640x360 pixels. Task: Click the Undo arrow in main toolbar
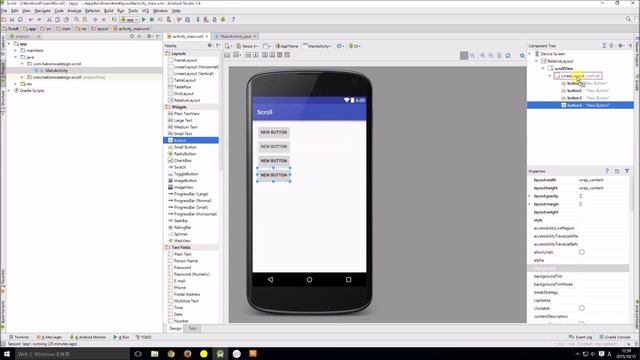31,20
